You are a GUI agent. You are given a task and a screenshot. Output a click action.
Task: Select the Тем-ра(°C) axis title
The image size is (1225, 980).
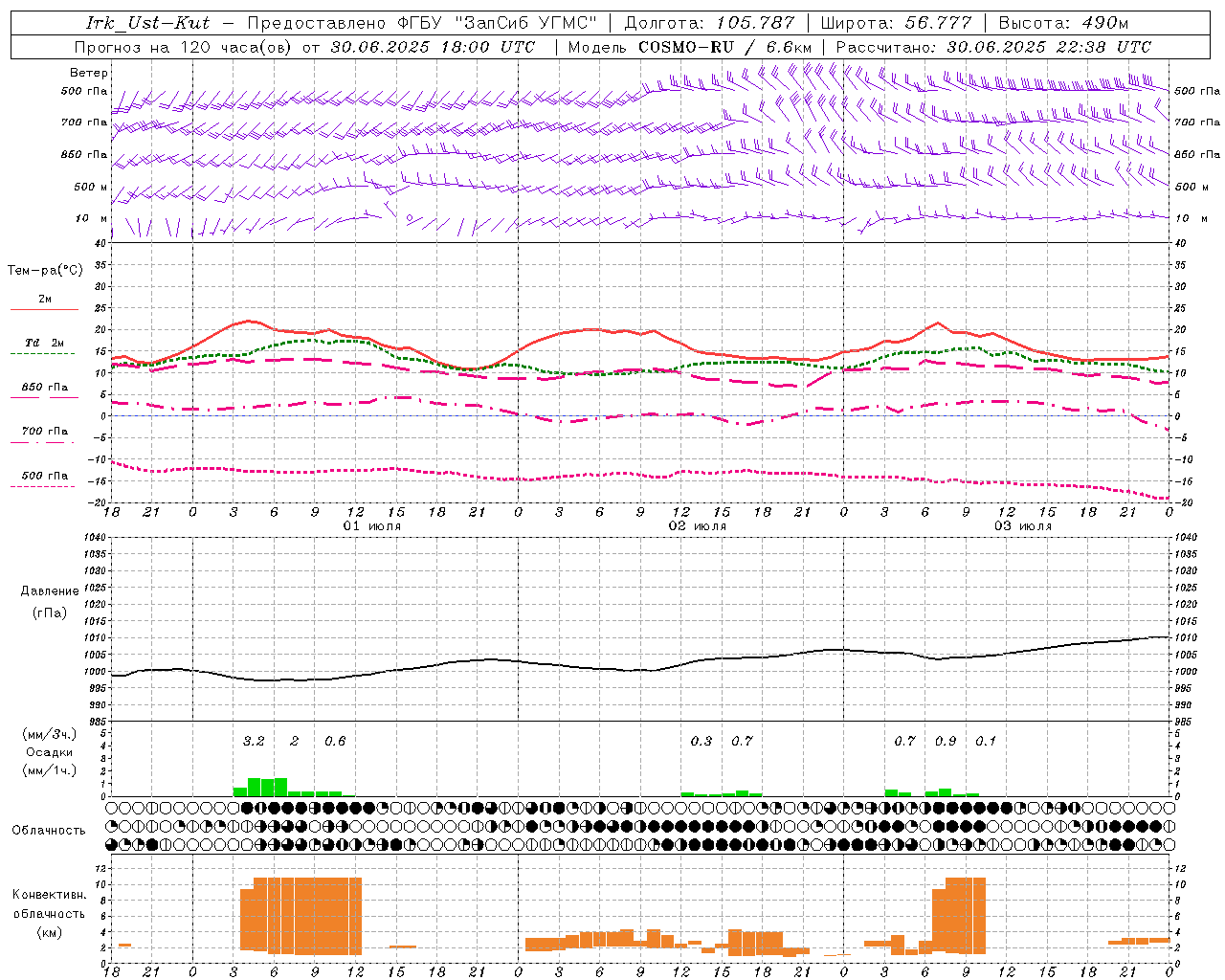(45, 271)
